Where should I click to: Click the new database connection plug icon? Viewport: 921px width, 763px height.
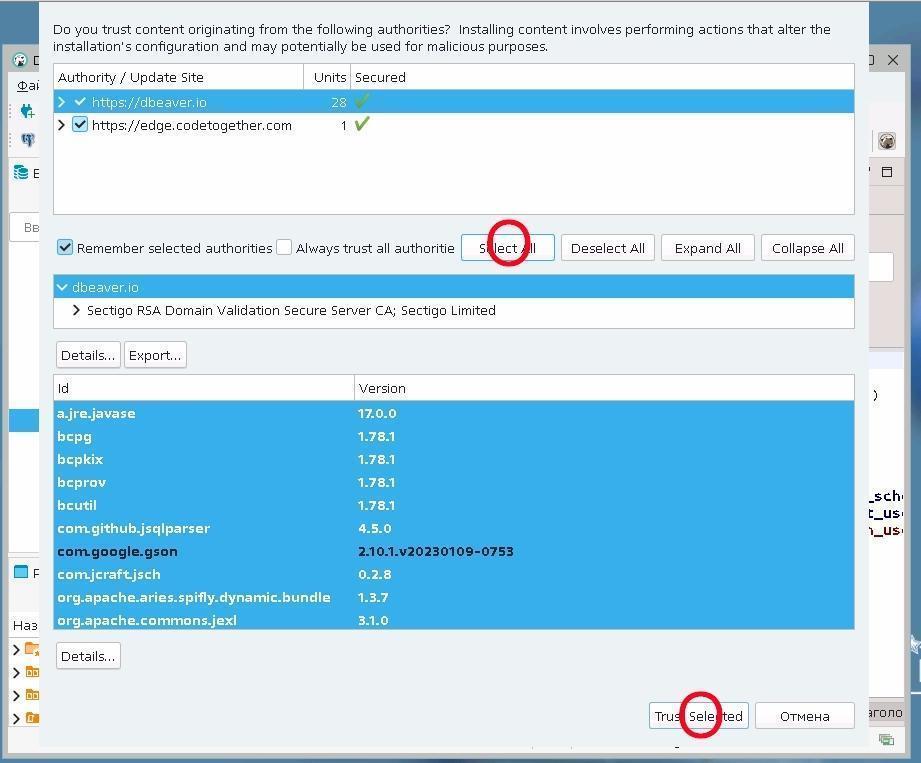point(27,112)
